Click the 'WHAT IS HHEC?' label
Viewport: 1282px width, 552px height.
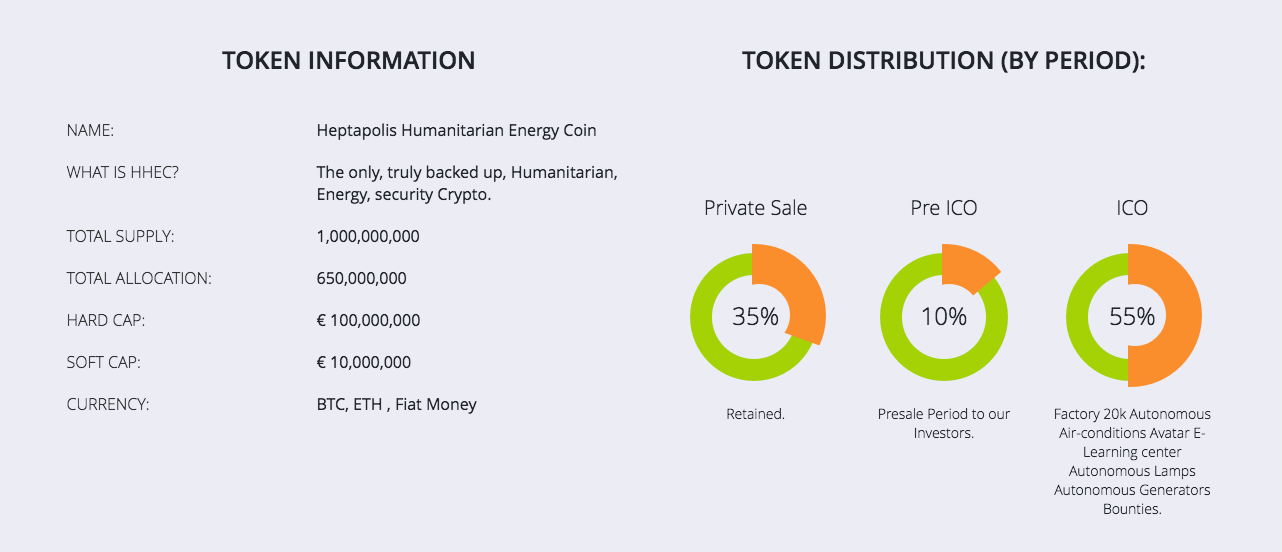(123, 172)
